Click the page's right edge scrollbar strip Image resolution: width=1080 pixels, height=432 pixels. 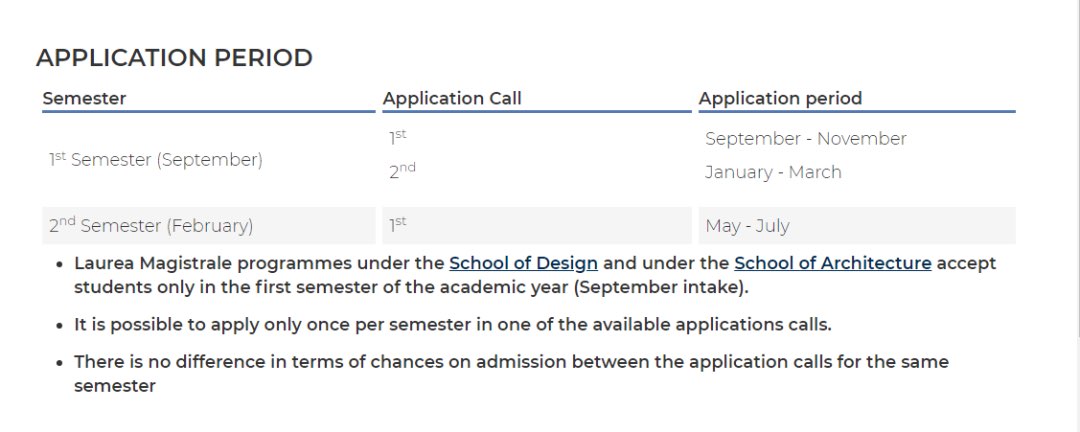pyautogui.click(x=1075, y=216)
